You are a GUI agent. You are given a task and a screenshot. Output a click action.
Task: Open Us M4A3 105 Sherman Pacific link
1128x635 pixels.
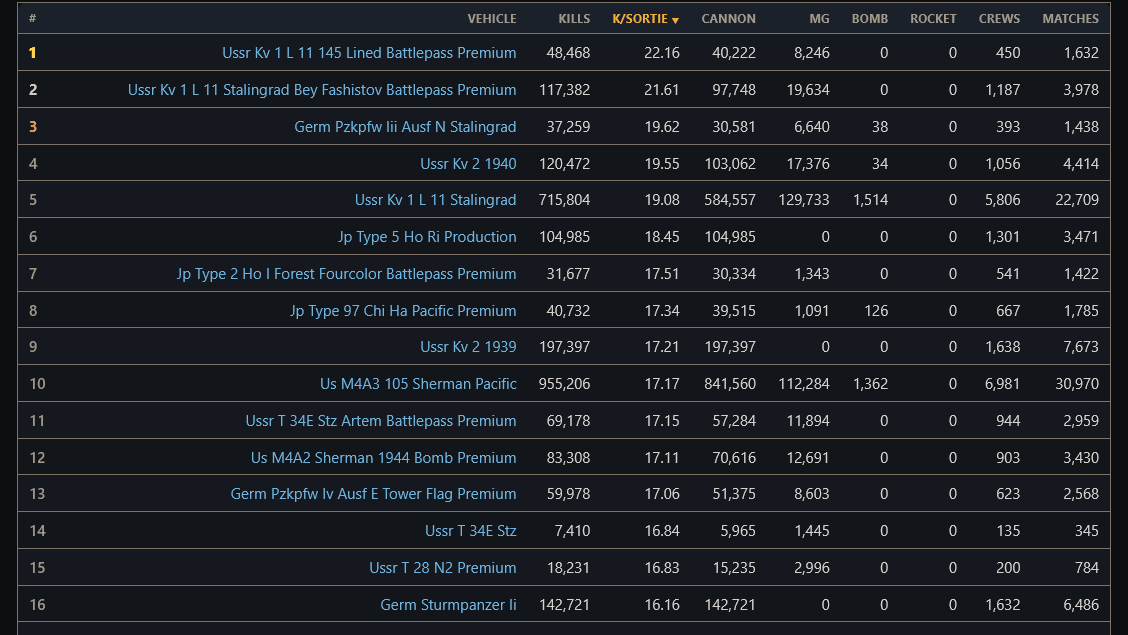[418, 383]
